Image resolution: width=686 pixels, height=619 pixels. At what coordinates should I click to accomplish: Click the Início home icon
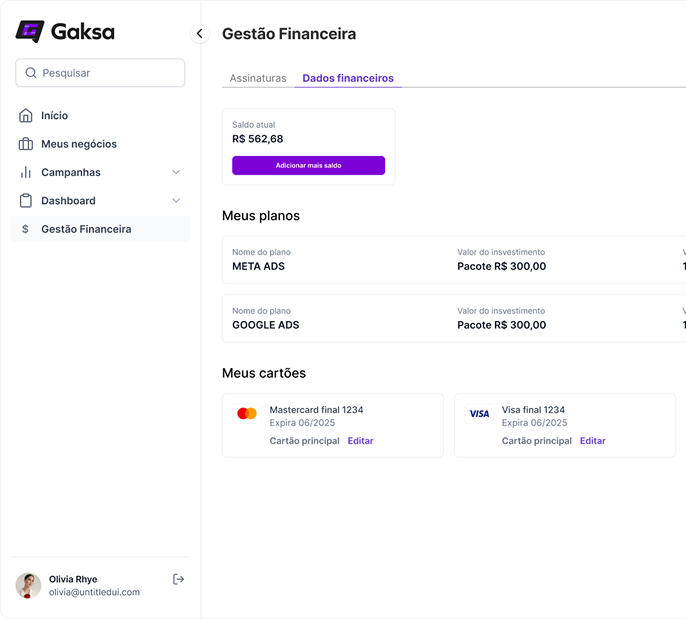click(26, 116)
